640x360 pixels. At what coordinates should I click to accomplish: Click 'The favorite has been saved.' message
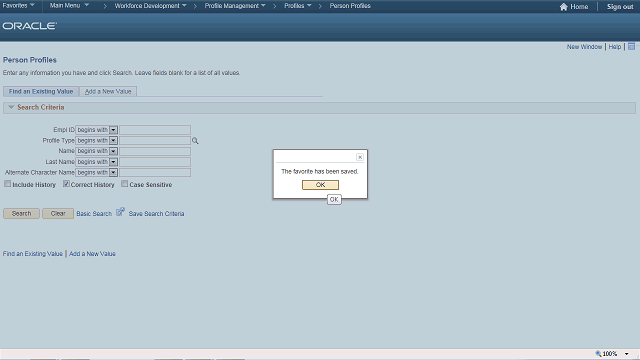coord(320,171)
